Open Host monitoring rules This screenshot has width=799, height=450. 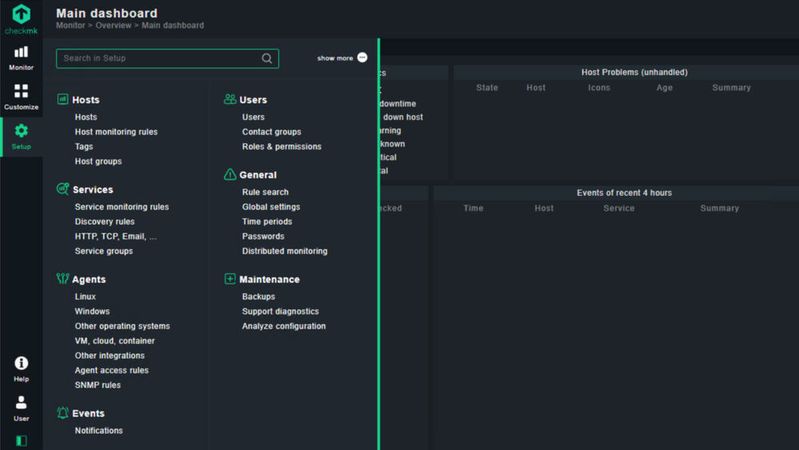click(116, 132)
